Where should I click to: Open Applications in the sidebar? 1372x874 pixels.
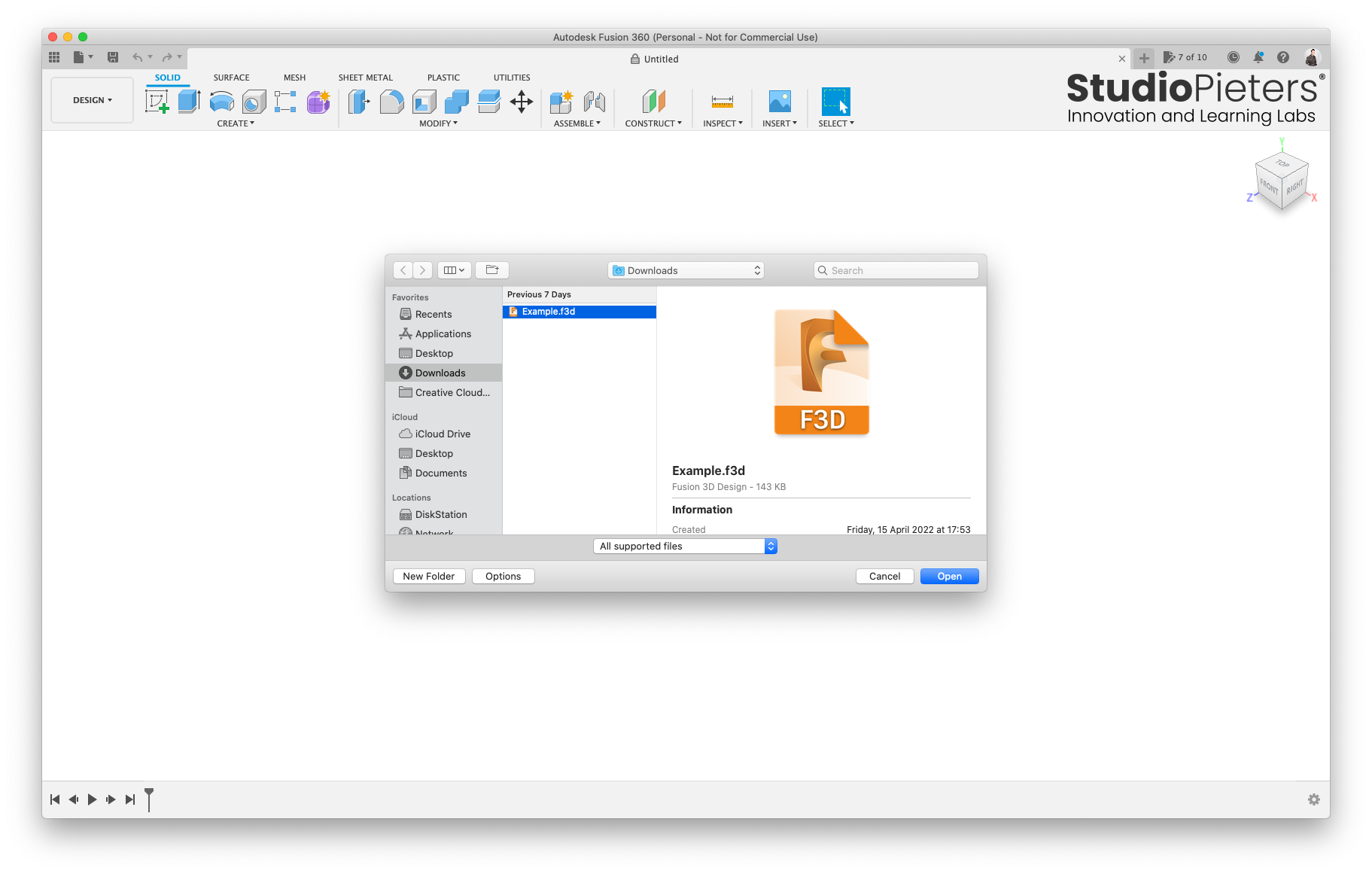click(x=443, y=334)
